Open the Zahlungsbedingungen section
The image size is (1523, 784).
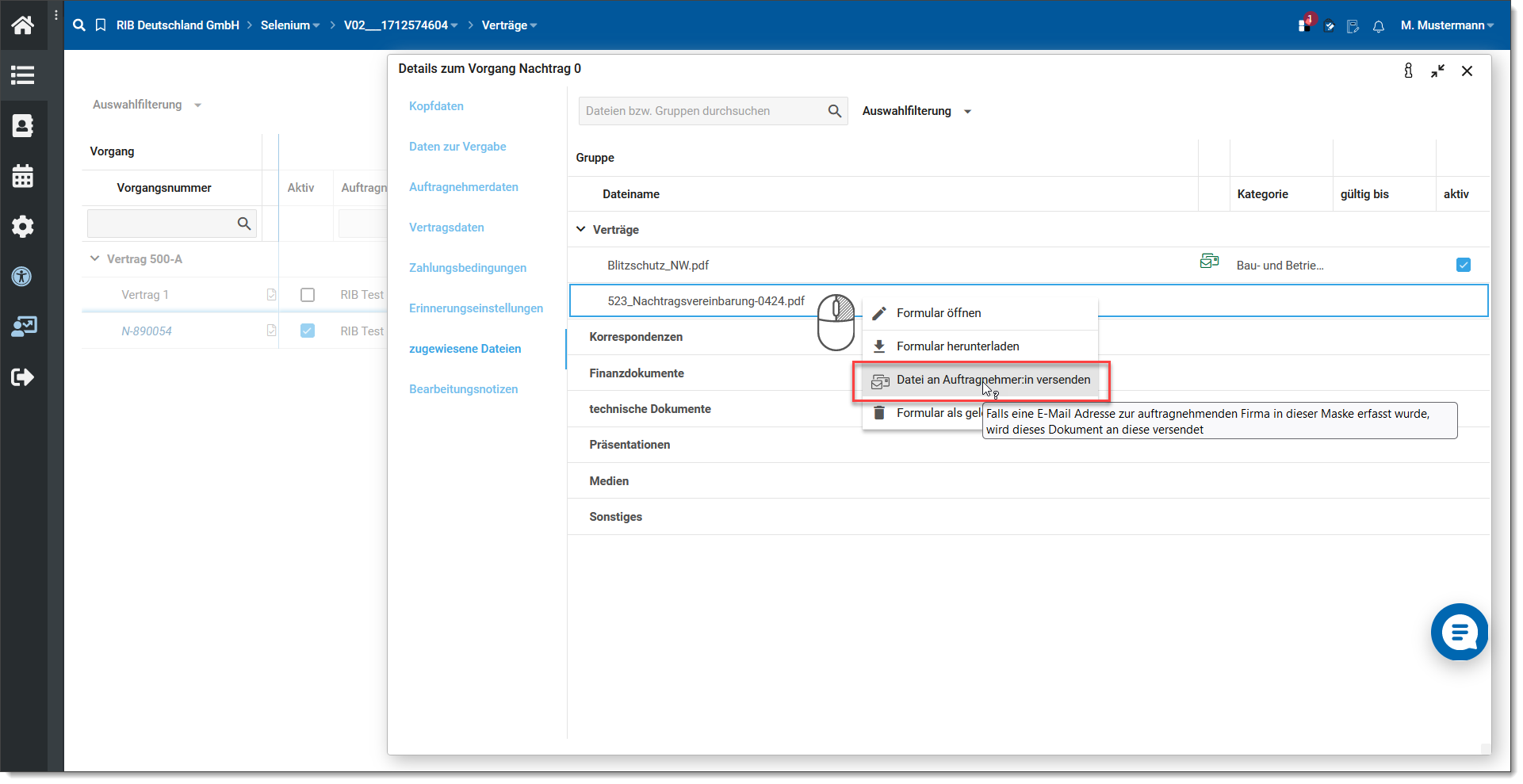(x=468, y=268)
